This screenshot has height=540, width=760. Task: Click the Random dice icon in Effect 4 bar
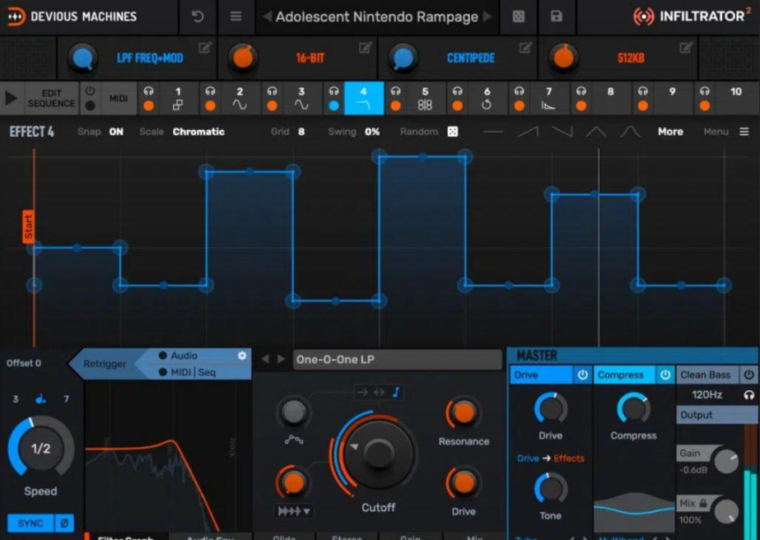452,131
